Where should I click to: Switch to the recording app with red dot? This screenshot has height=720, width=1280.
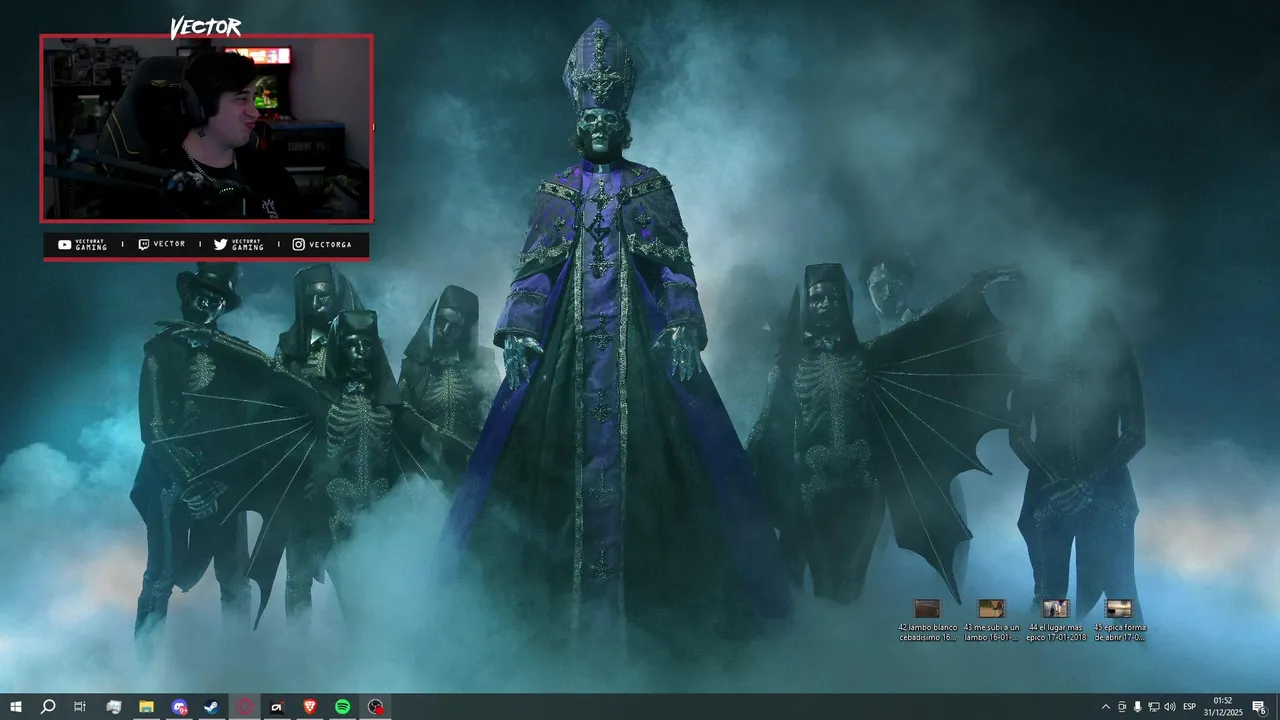coord(375,707)
